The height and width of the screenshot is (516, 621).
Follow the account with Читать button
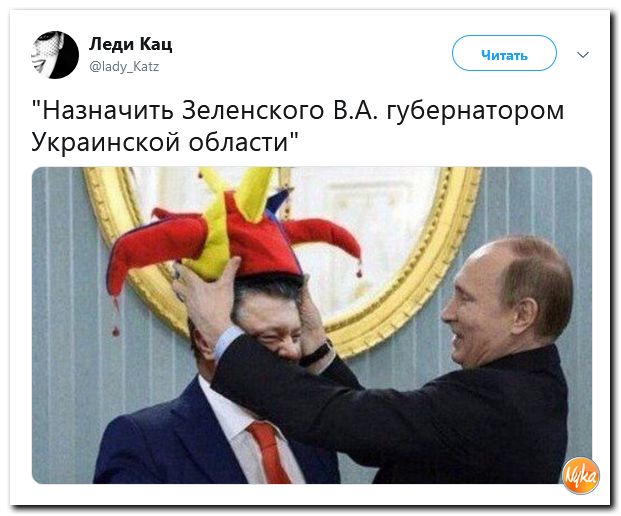(504, 53)
